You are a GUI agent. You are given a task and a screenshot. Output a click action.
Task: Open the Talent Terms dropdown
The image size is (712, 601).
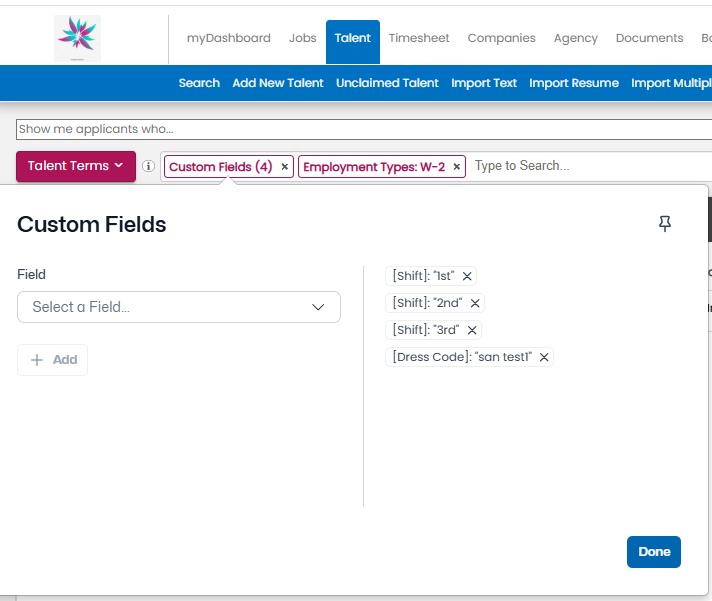[76, 166]
